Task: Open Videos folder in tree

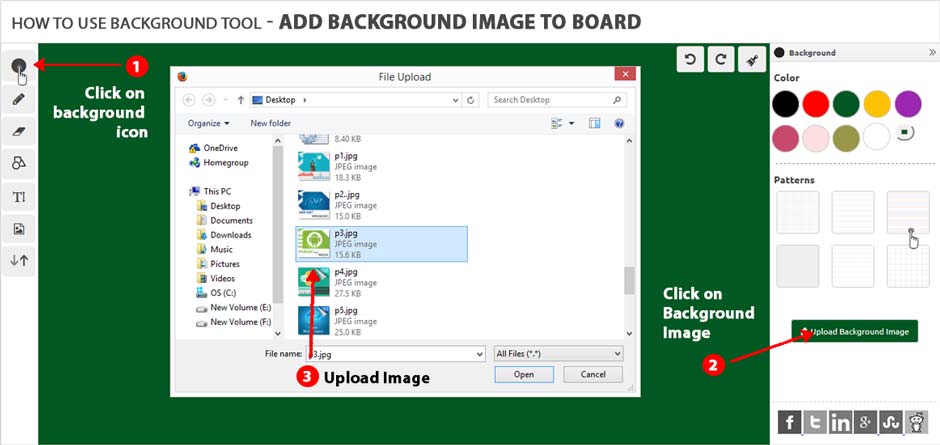Action: (x=216, y=278)
